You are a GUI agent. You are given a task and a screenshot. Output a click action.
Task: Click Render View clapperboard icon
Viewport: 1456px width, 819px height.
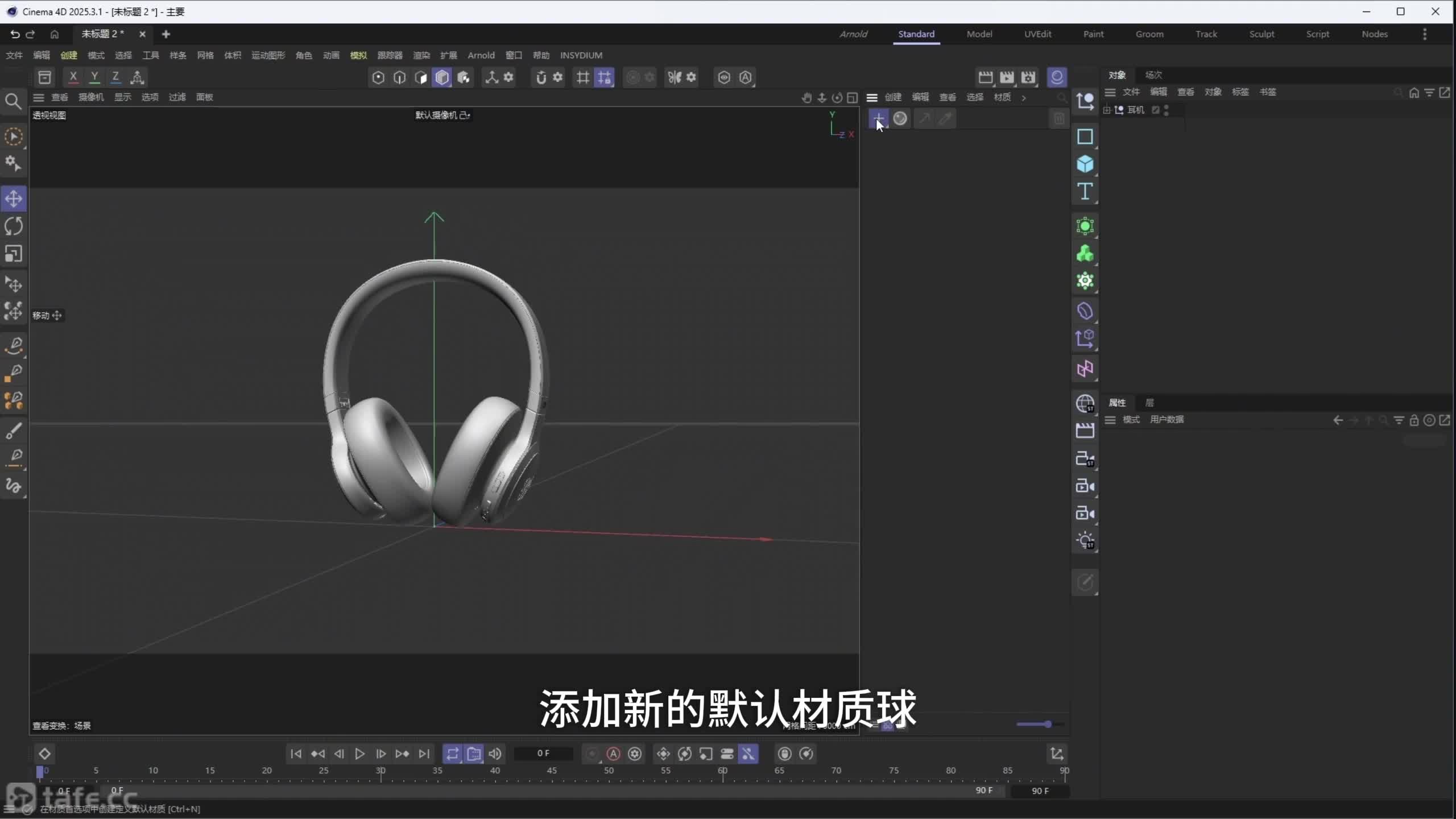pyautogui.click(x=985, y=77)
